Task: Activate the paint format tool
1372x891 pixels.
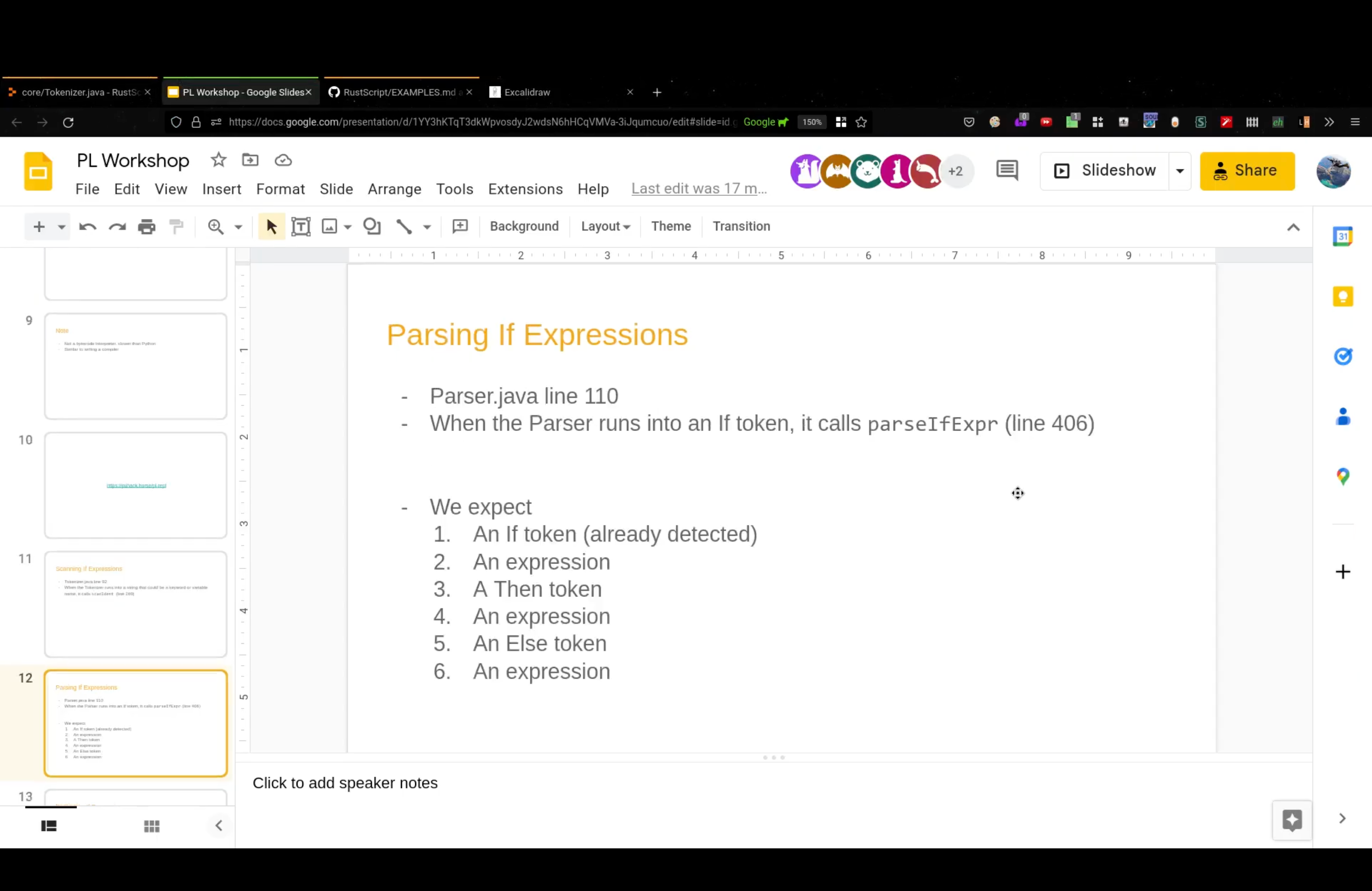Action: [x=176, y=226]
